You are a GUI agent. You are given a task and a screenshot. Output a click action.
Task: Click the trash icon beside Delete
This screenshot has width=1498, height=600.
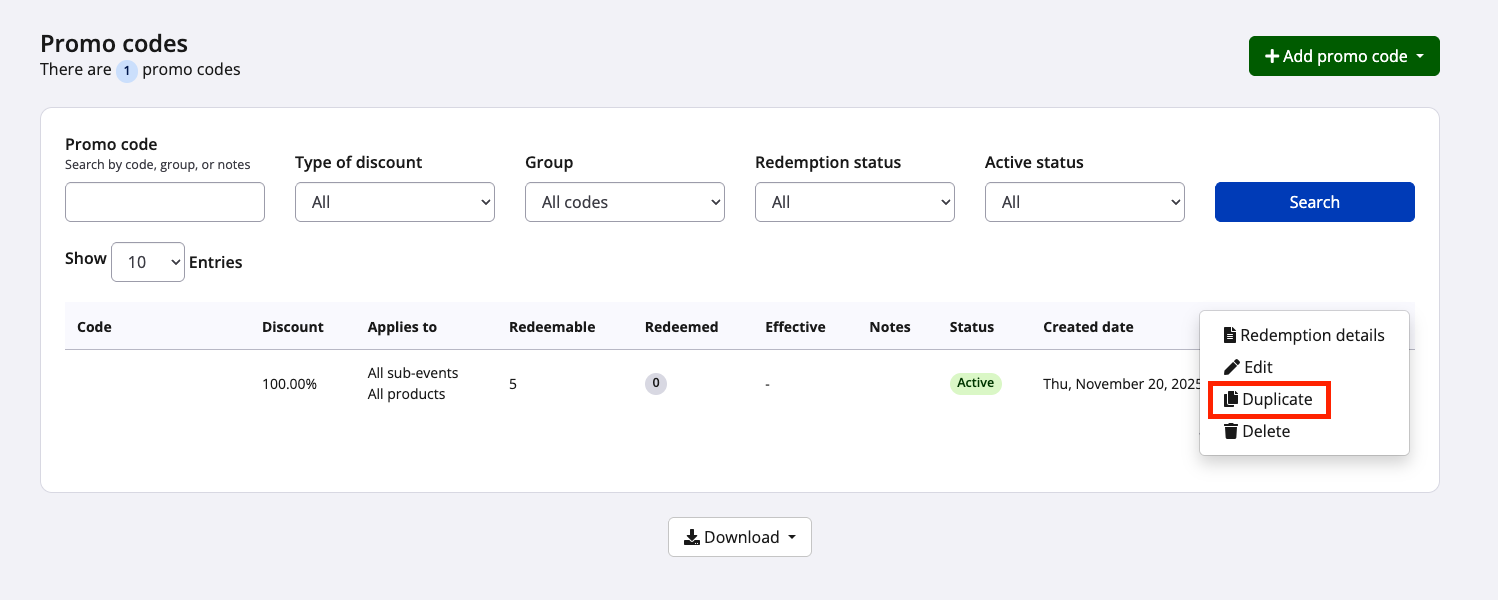click(1231, 431)
